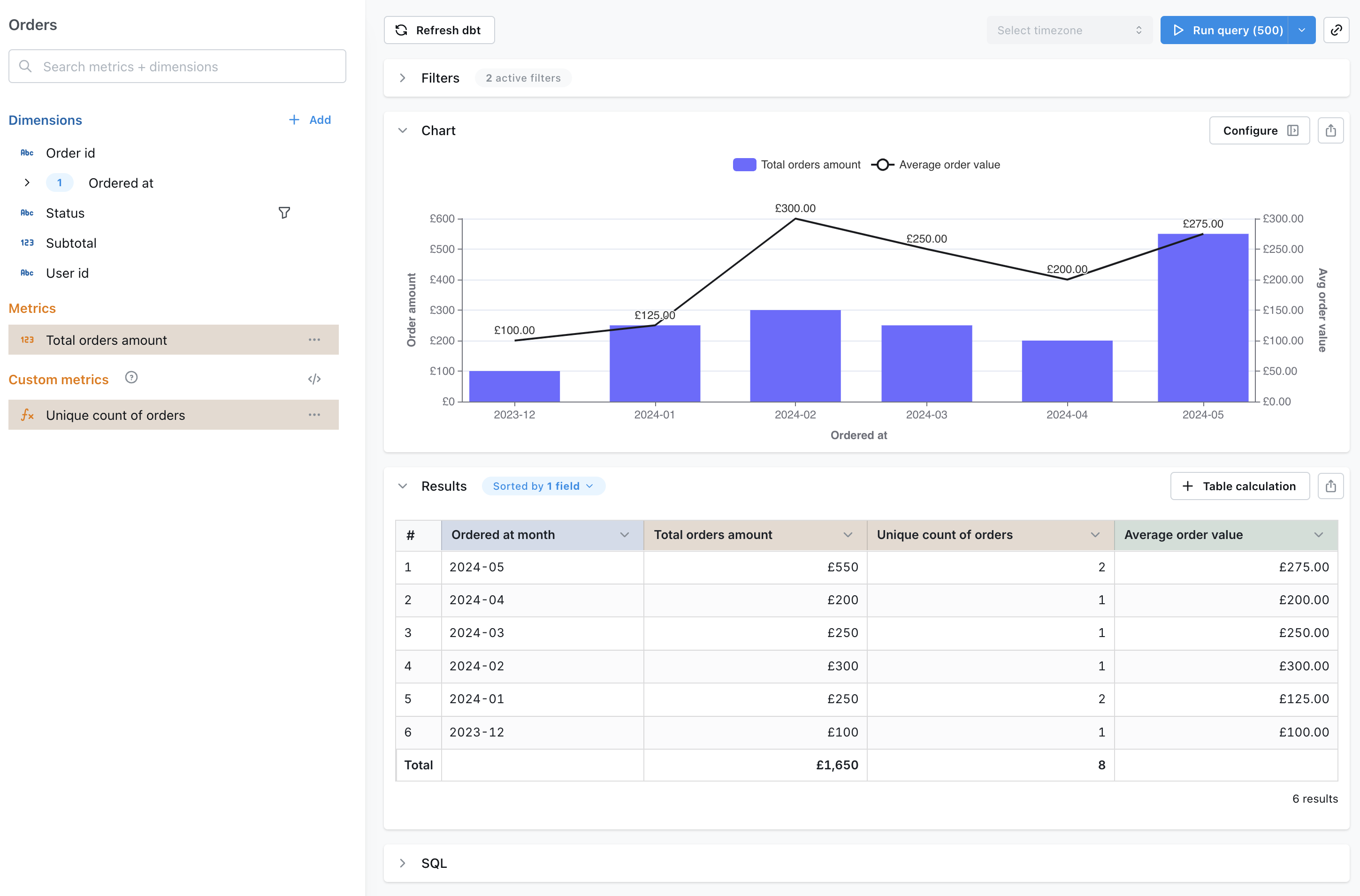The height and width of the screenshot is (896, 1360).
Task: Expand the Filters section
Action: (x=403, y=78)
